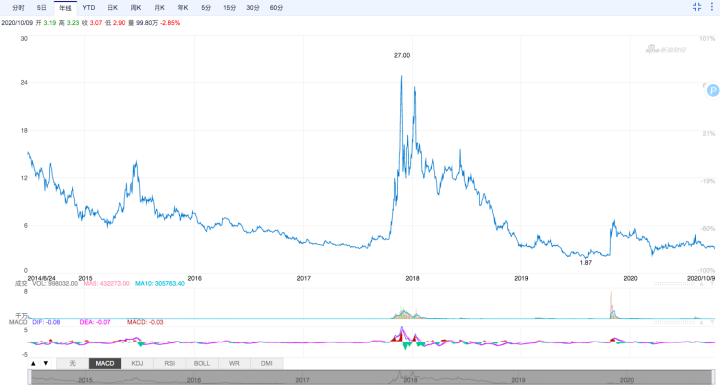Select the 5分 minute interval tab
The height and width of the screenshot is (387, 720).
pos(206,8)
